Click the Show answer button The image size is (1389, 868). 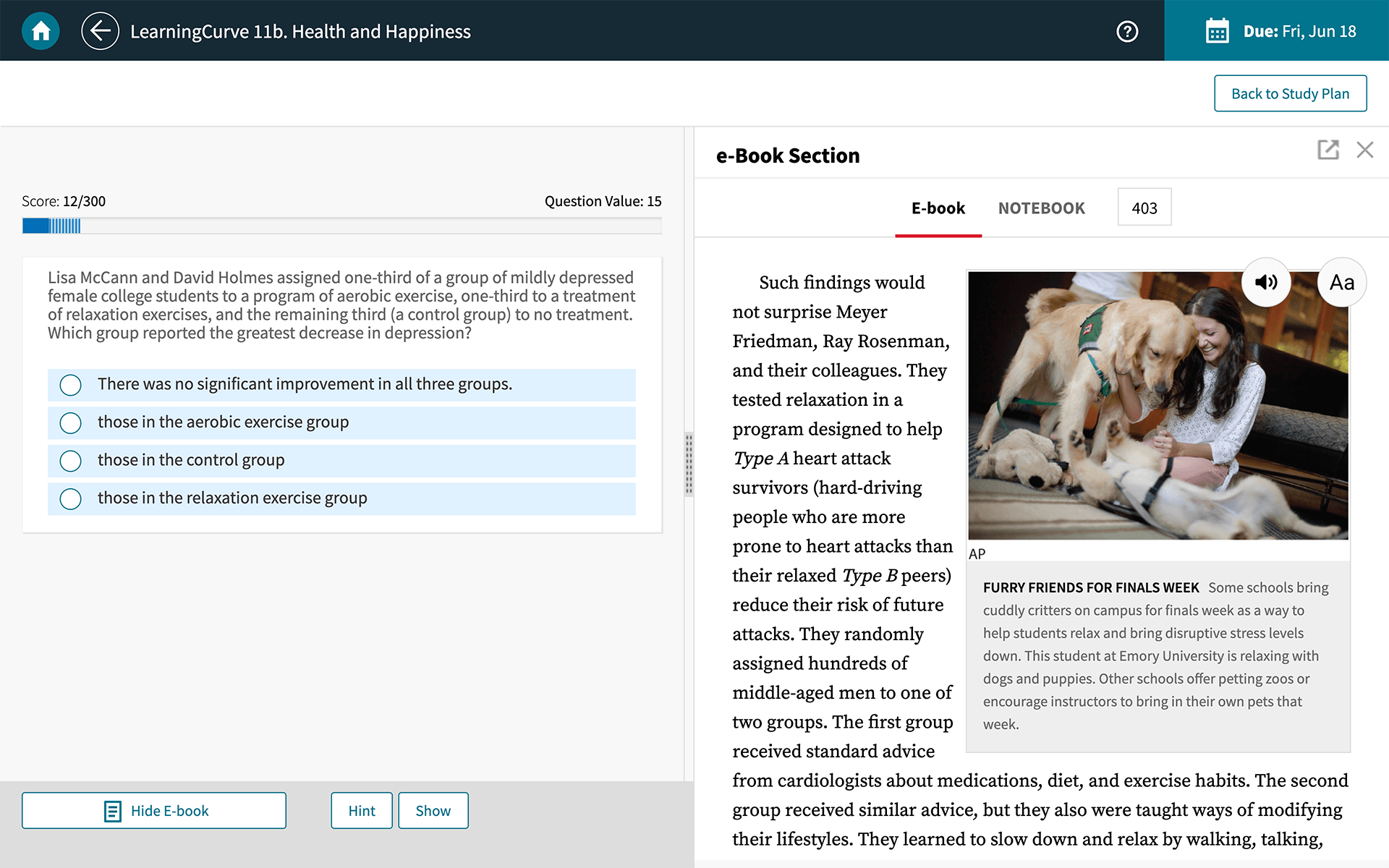tap(432, 810)
